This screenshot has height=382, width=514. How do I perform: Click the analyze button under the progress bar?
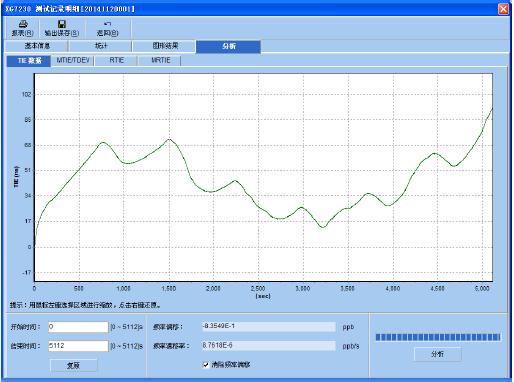point(438,354)
